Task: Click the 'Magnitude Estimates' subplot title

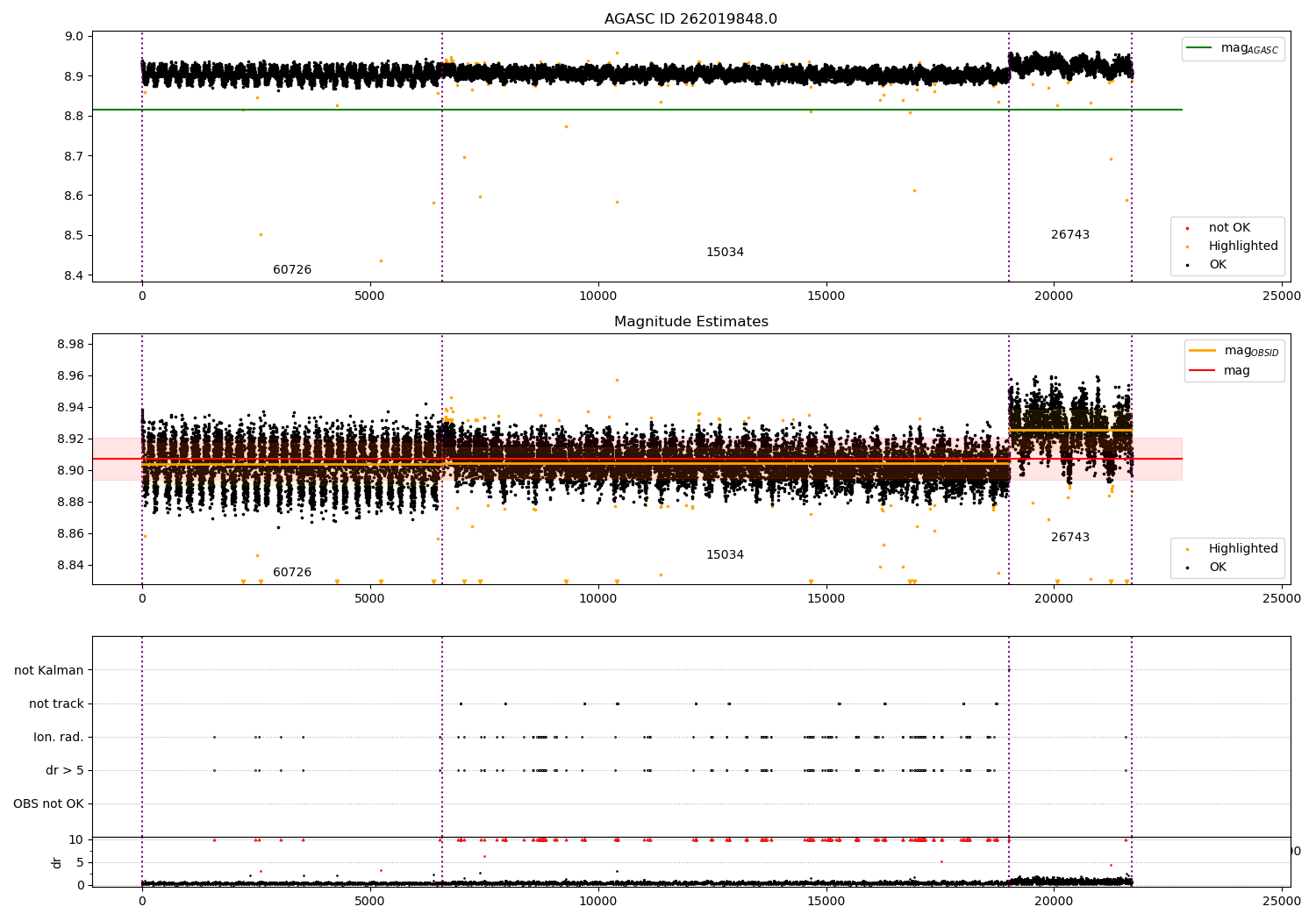Action: (x=691, y=322)
